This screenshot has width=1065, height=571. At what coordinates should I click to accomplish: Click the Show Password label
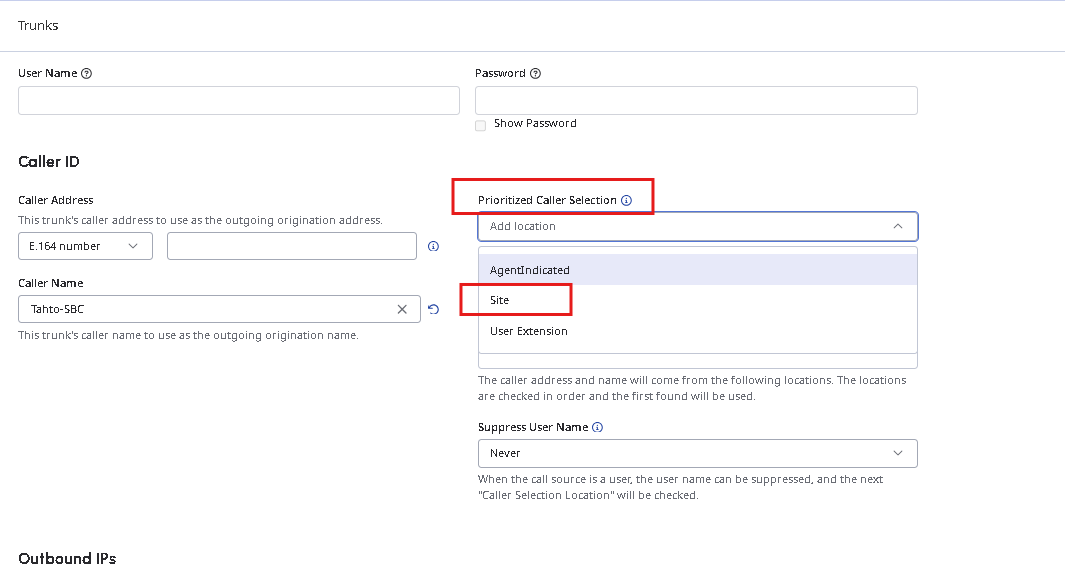point(535,124)
